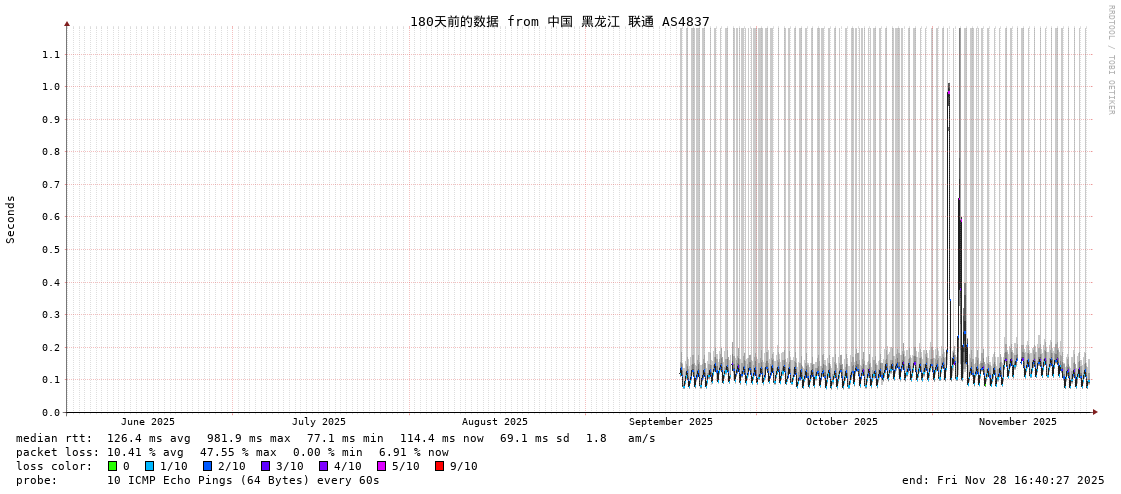The width and height of the screenshot is (1121, 494).
Task: Select the October 2025 axis label
Action: [841, 422]
